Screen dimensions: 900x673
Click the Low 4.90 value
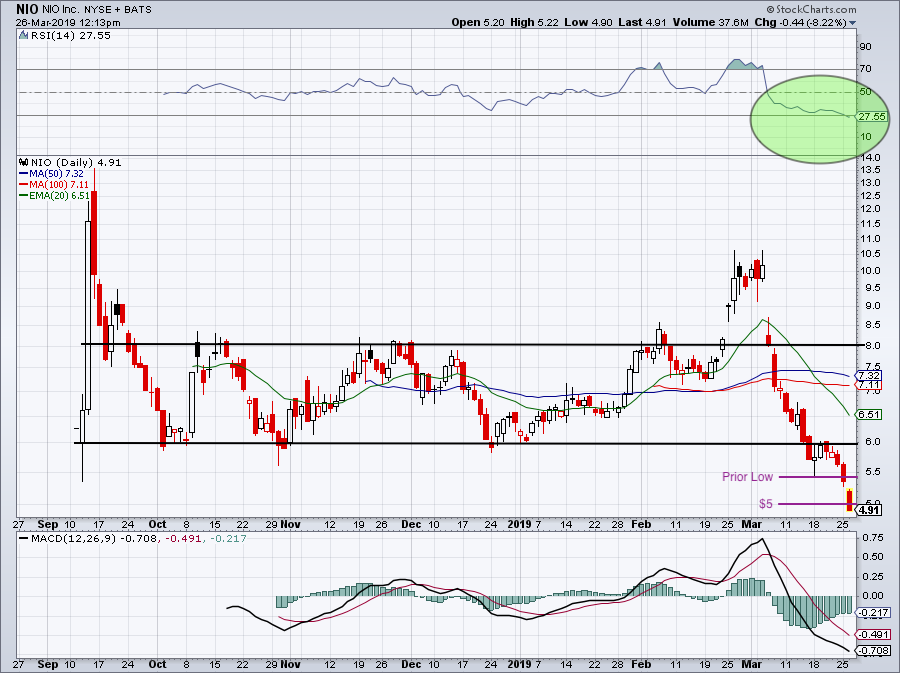[588, 22]
